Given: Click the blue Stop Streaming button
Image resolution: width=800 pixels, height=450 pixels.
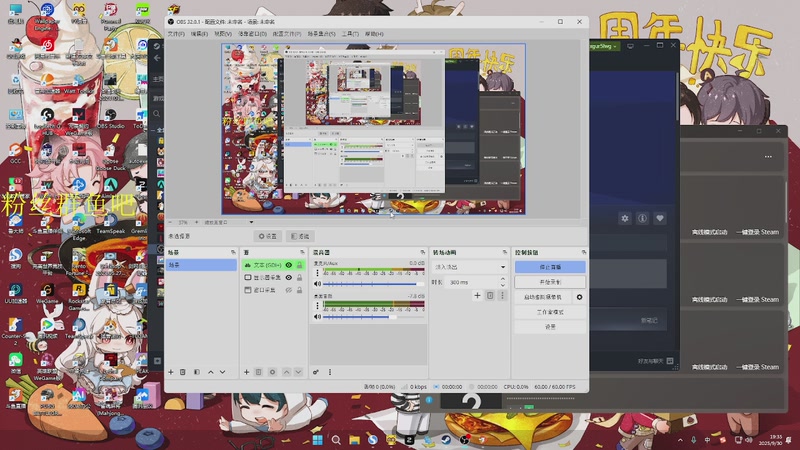Looking at the screenshot, I should click(550, 267).
